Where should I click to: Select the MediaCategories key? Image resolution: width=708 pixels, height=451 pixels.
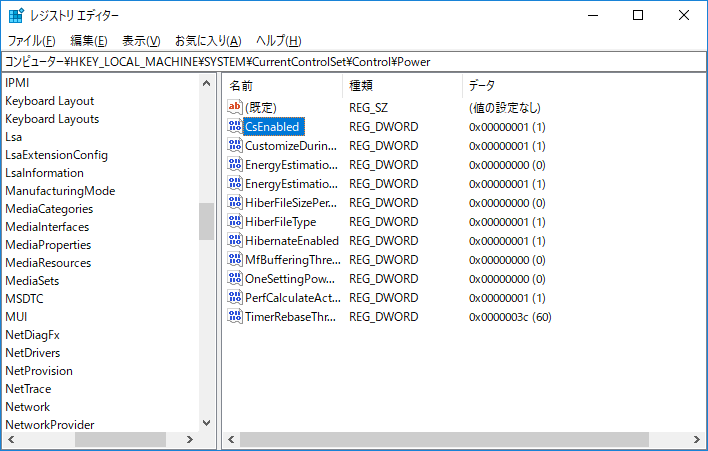[x=49, y=209]
